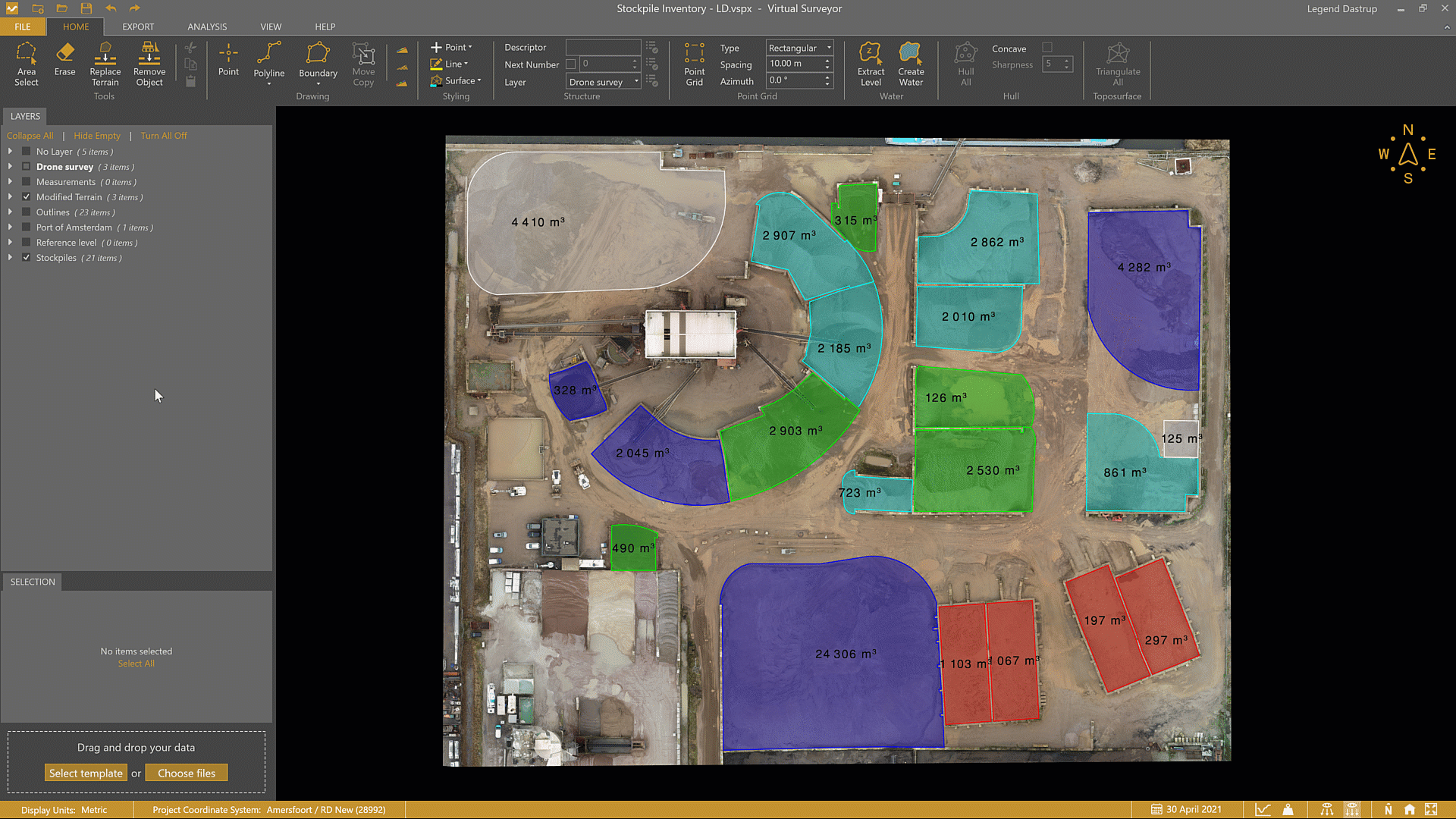Select the Area Select tool
Image resolution: width=1456 pixels, height=819 pixels.
[x=26, y=64]
